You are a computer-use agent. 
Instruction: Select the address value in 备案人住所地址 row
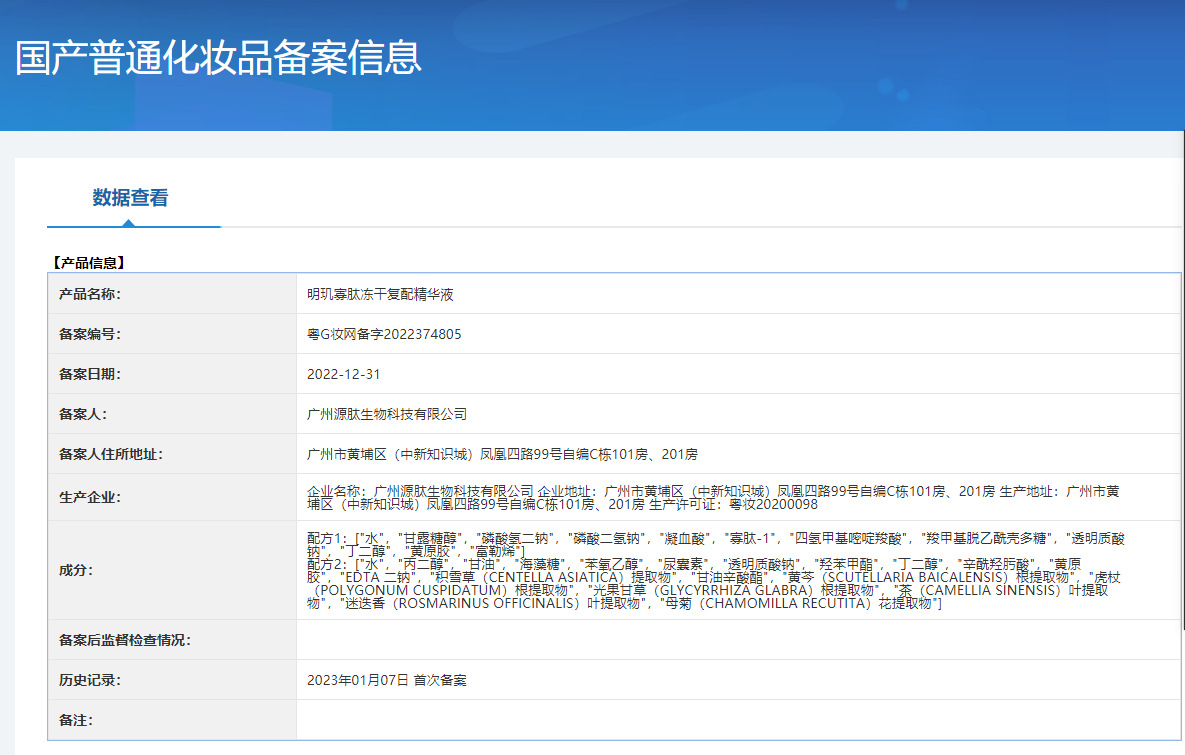pos(502,454)
